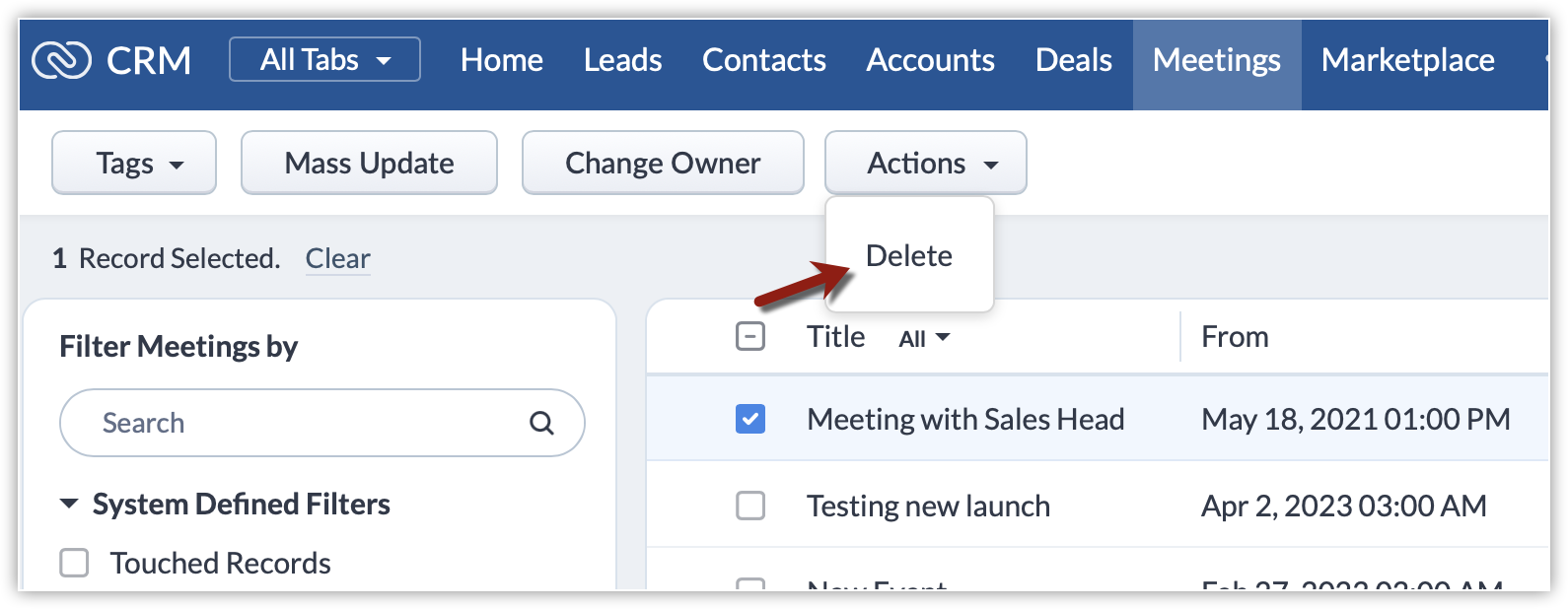Click the search magnifier icon in filter box

pos(541,424)
